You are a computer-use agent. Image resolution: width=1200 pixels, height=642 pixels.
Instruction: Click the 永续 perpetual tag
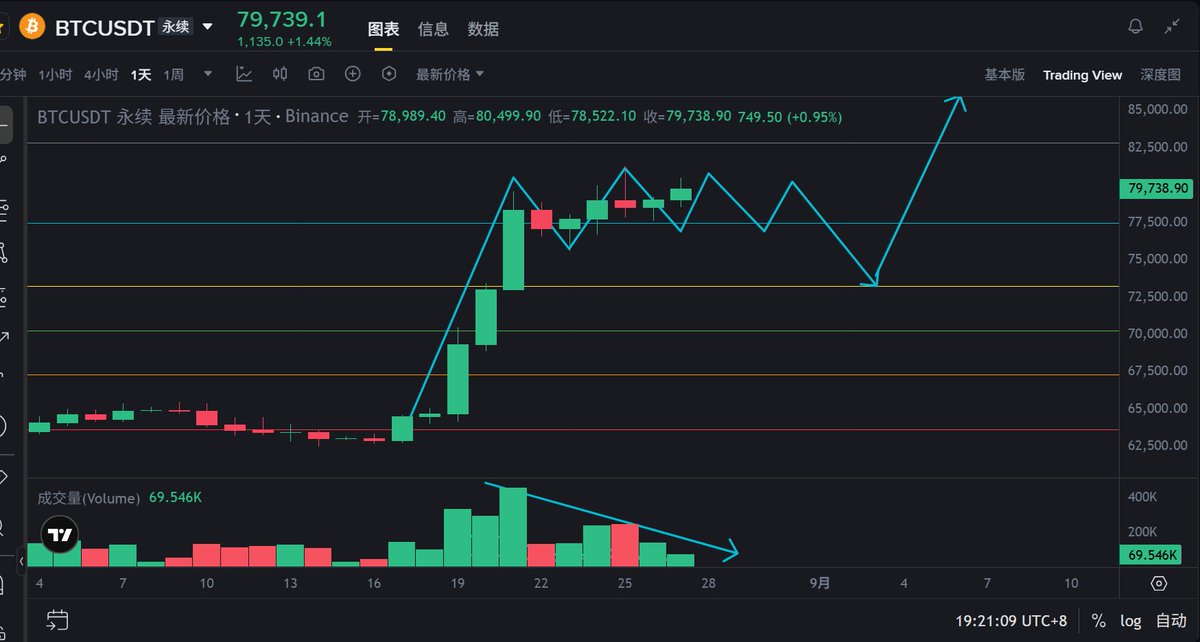[176, 27]
